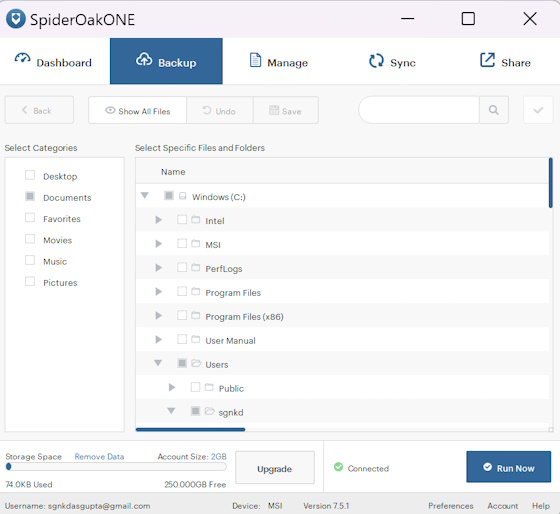Screen dimensions: 560x514
Task: Open the Remove Data link
Action: 99,456
